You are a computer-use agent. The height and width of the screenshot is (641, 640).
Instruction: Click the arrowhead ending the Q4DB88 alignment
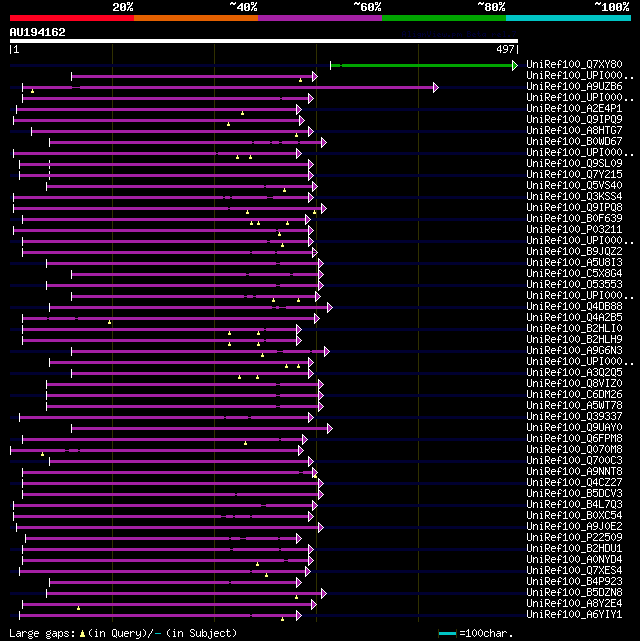coord(330,307)
